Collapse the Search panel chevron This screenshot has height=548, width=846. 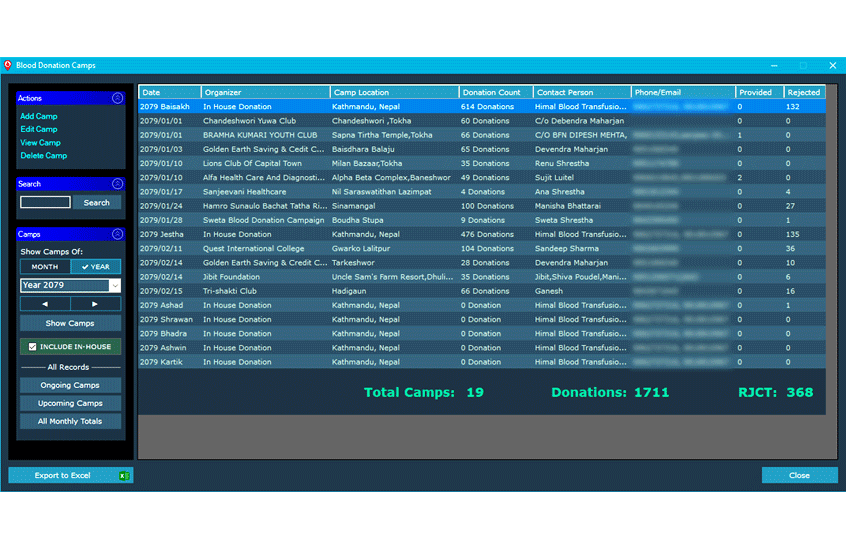[117, 184]
